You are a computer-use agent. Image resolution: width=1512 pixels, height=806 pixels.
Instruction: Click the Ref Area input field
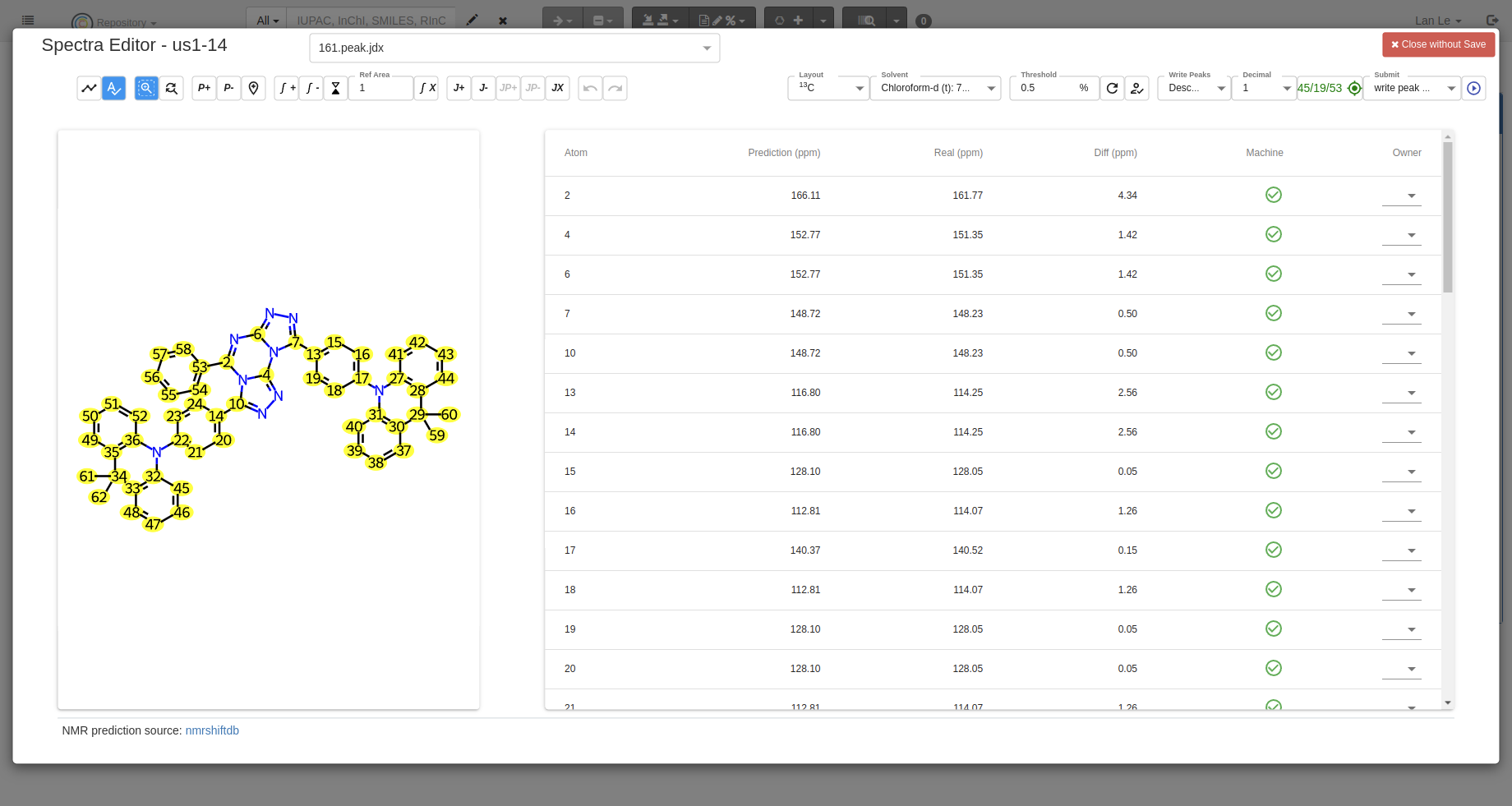(x=380, y=88)
